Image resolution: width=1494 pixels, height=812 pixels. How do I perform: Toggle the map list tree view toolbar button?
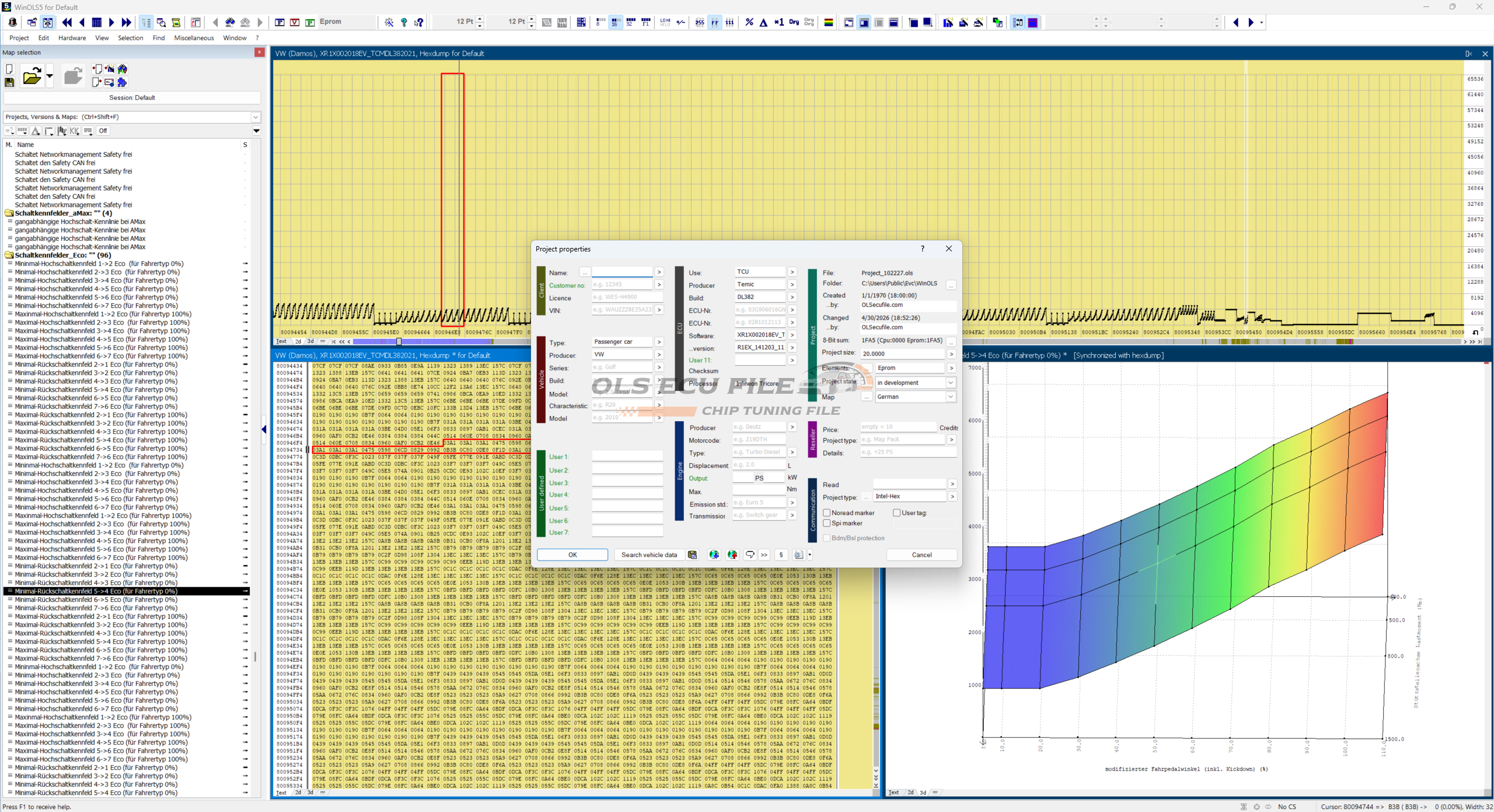[146, 23]
